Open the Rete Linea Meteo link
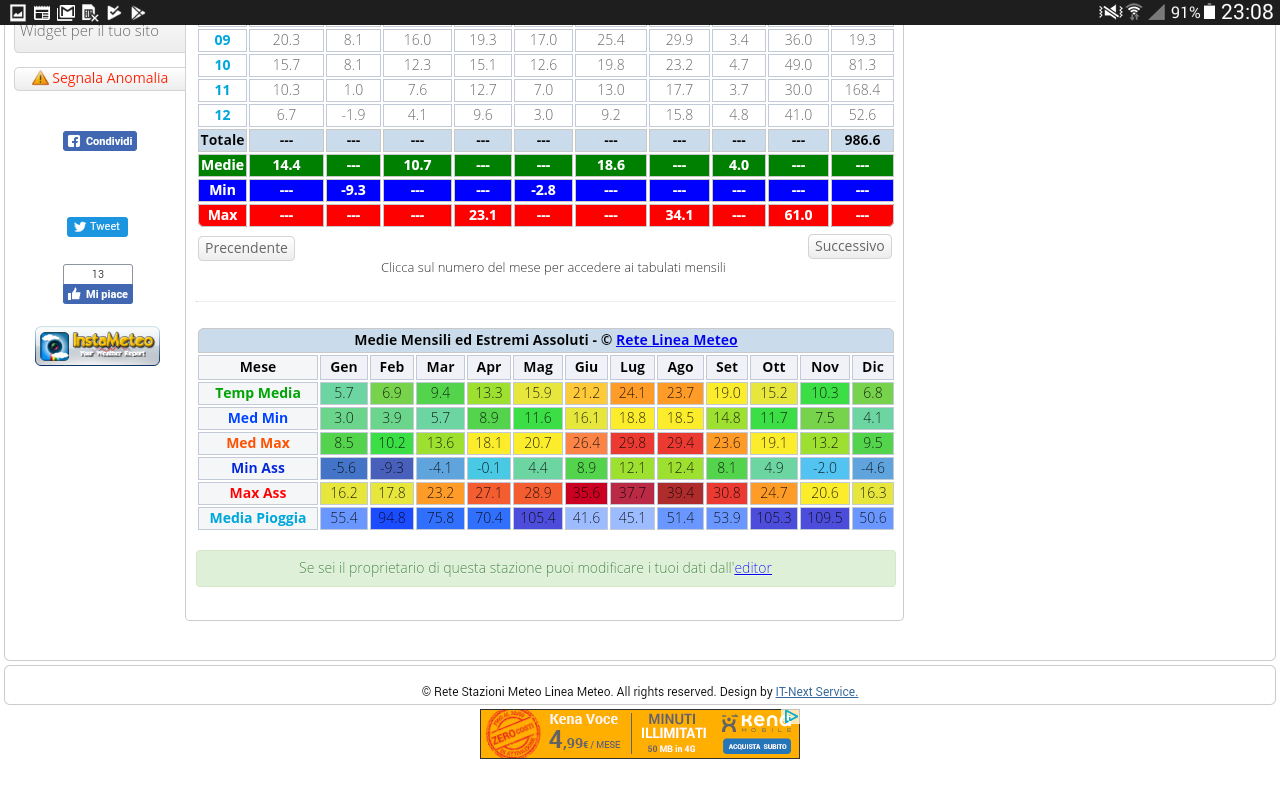Image resolution: width=1280 pixels, height=800 pixels. click(676, 340)
